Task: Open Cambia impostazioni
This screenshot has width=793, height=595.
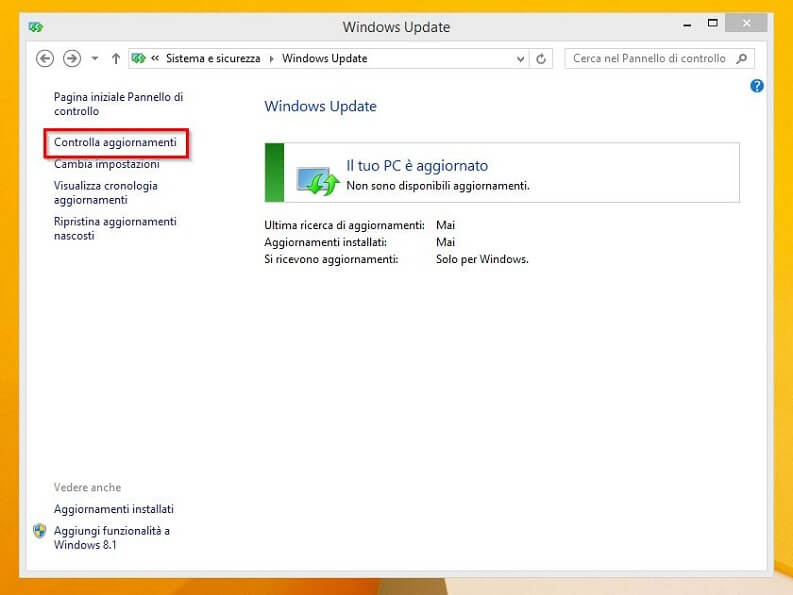Action: (107, 164)
